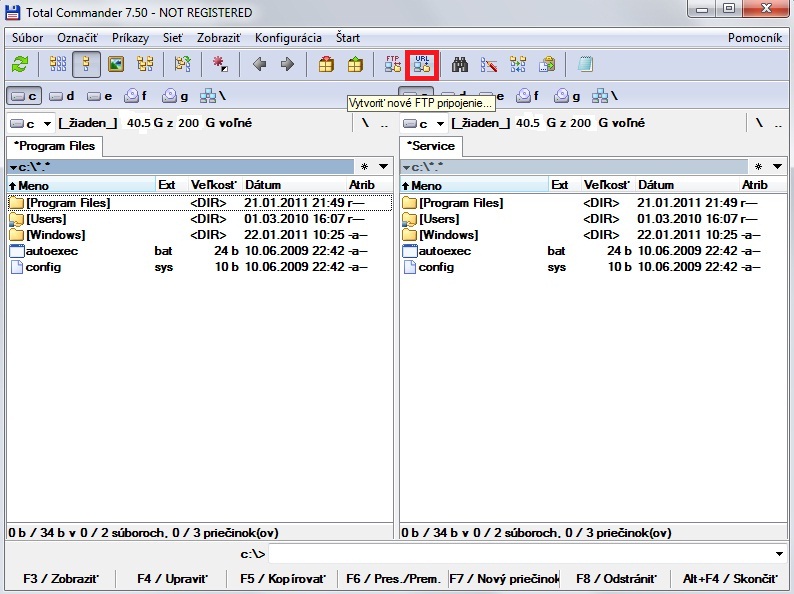Open the Konfigurácia menu

tap(288, 38)
